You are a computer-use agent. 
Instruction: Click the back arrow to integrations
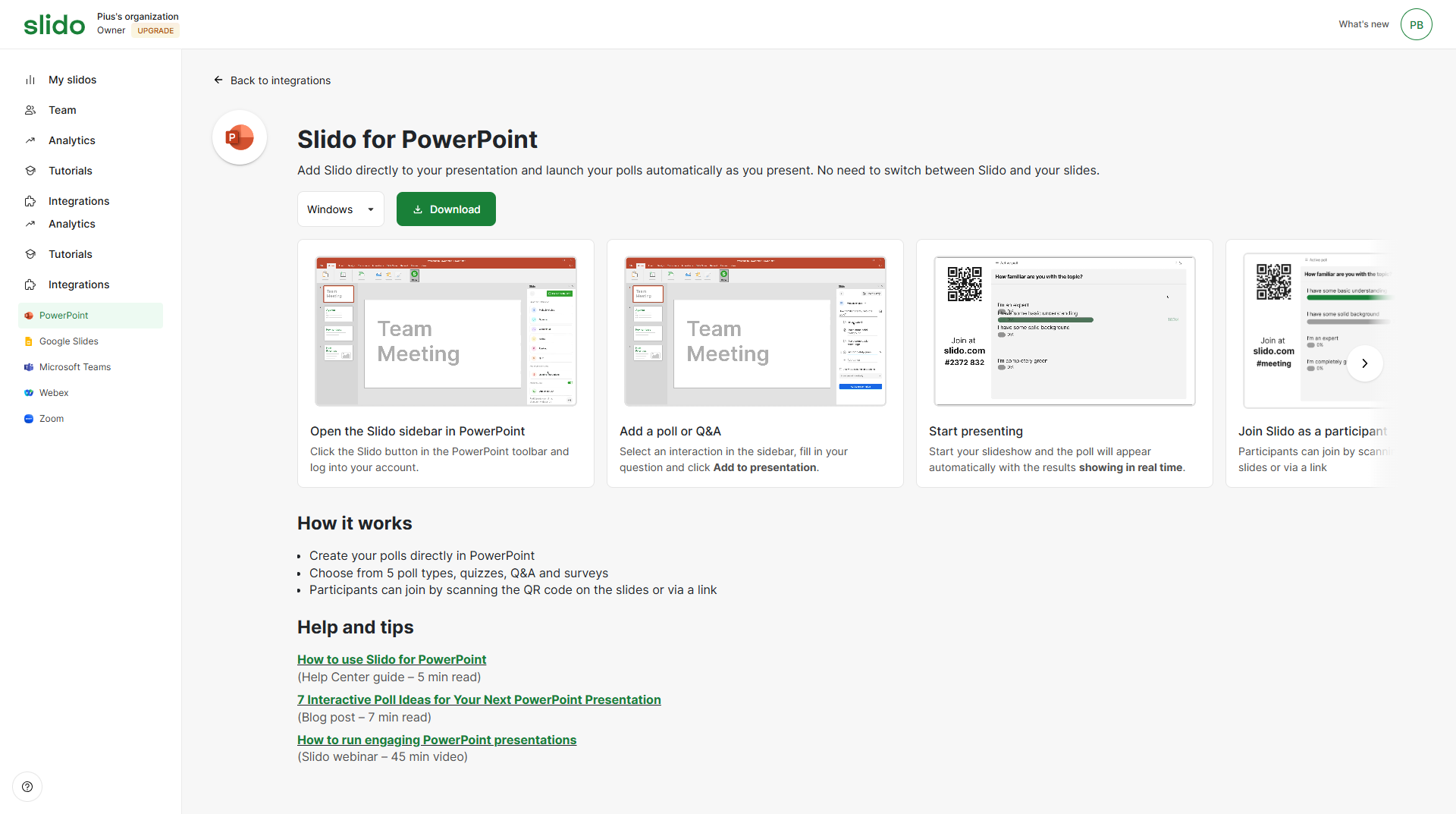coord(218,80)
